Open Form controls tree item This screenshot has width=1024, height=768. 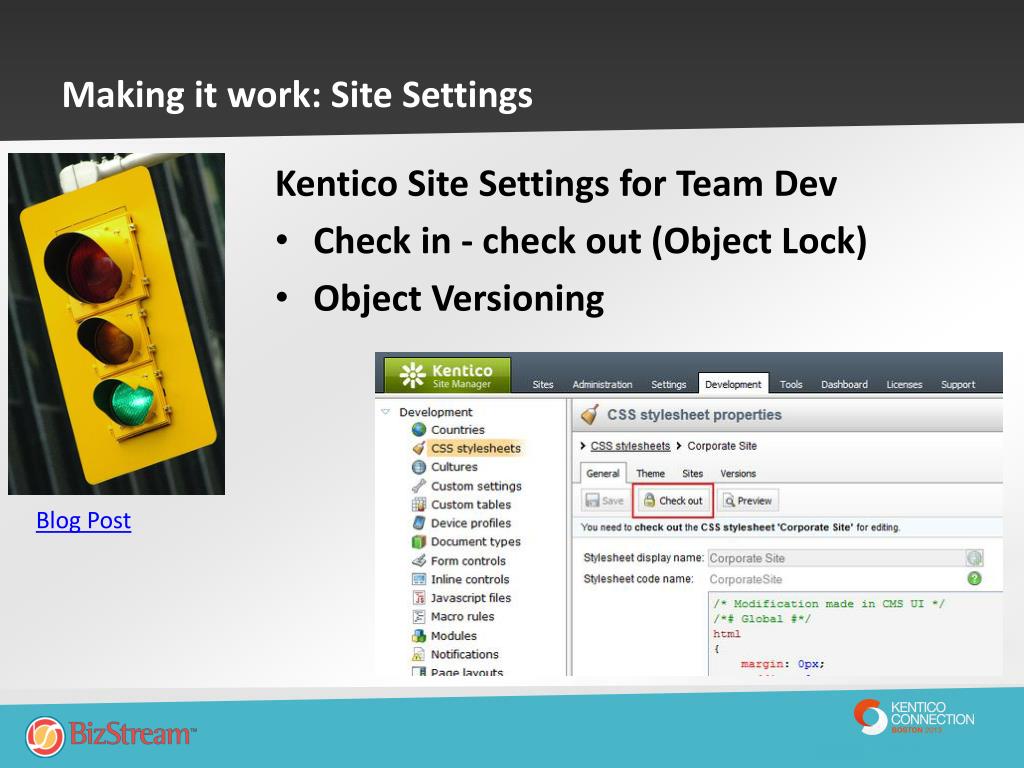coord(468,560)
